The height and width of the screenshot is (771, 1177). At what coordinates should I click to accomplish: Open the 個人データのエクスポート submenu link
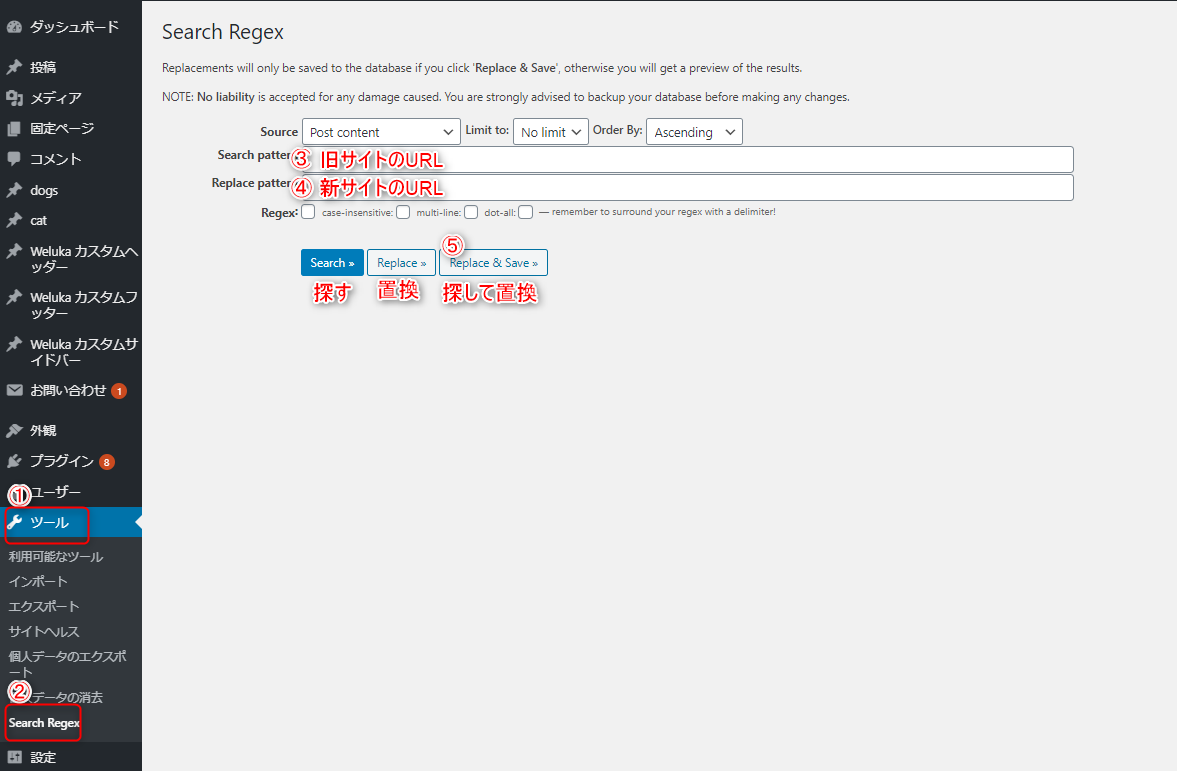pos(68,664)
